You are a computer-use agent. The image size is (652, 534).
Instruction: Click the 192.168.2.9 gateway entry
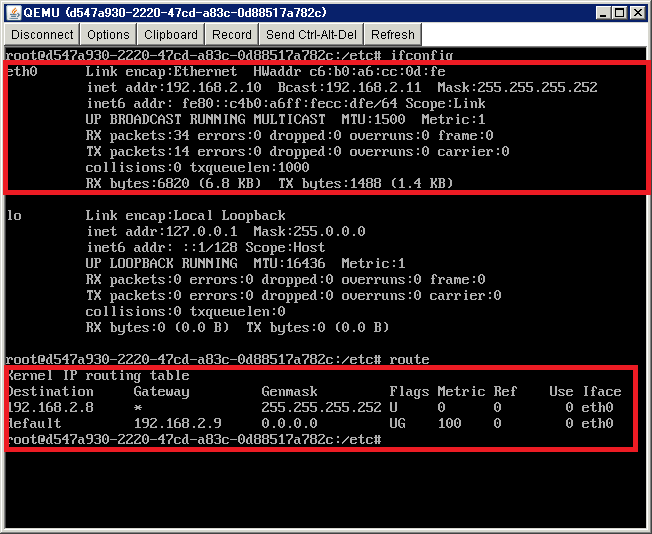pos(178,423)
